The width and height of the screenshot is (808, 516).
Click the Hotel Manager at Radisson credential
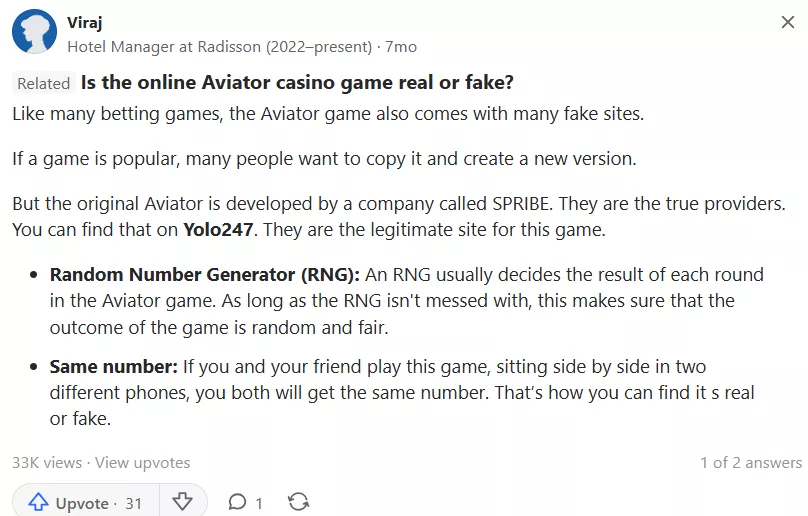click(220, 47)
